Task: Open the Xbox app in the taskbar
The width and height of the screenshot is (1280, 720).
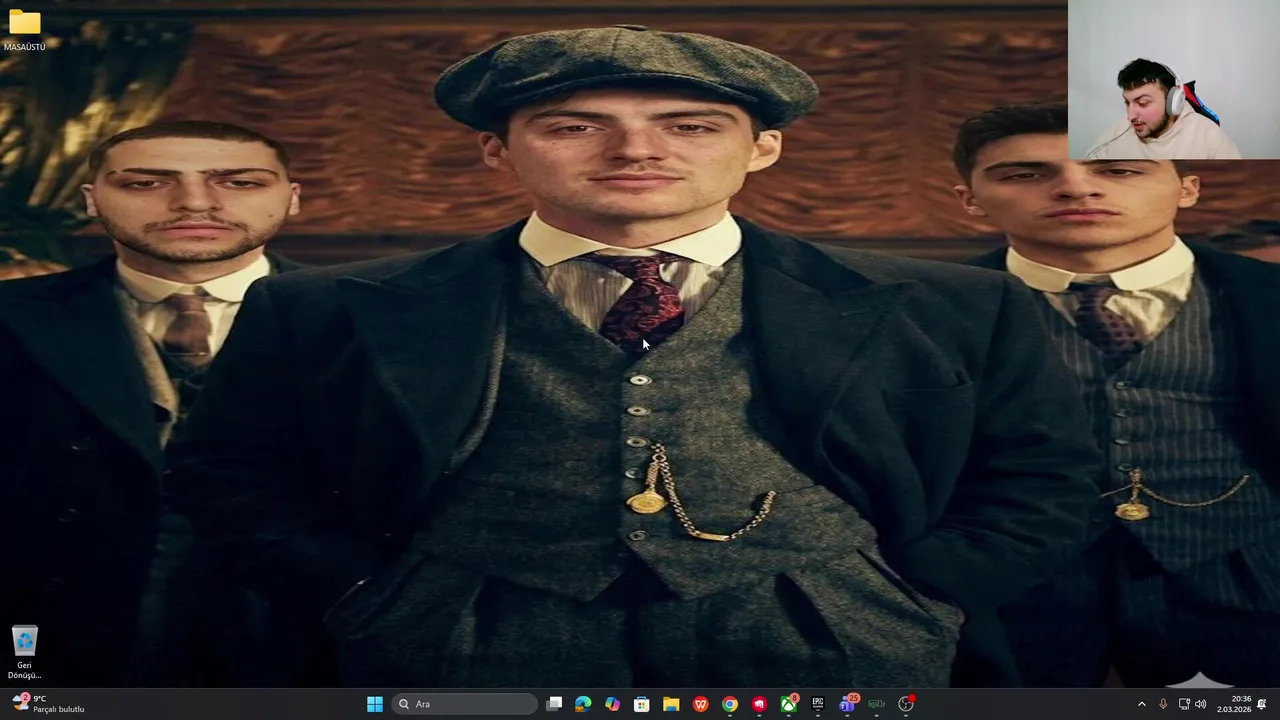Action: [789, 704]
